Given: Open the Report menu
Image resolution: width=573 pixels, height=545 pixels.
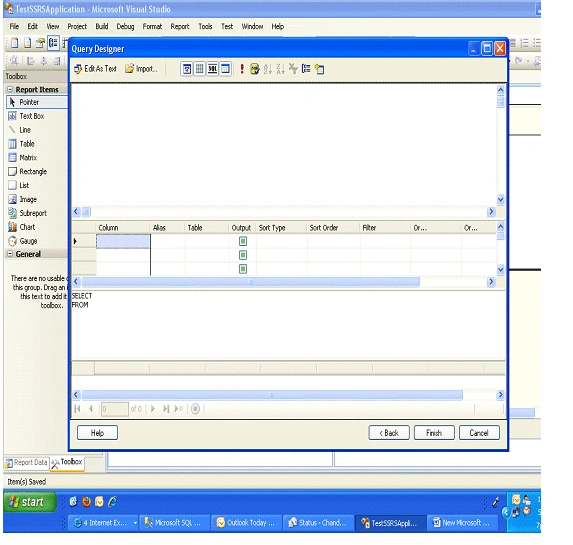Looking at the screenshot, I should click(x=180, y=27).
